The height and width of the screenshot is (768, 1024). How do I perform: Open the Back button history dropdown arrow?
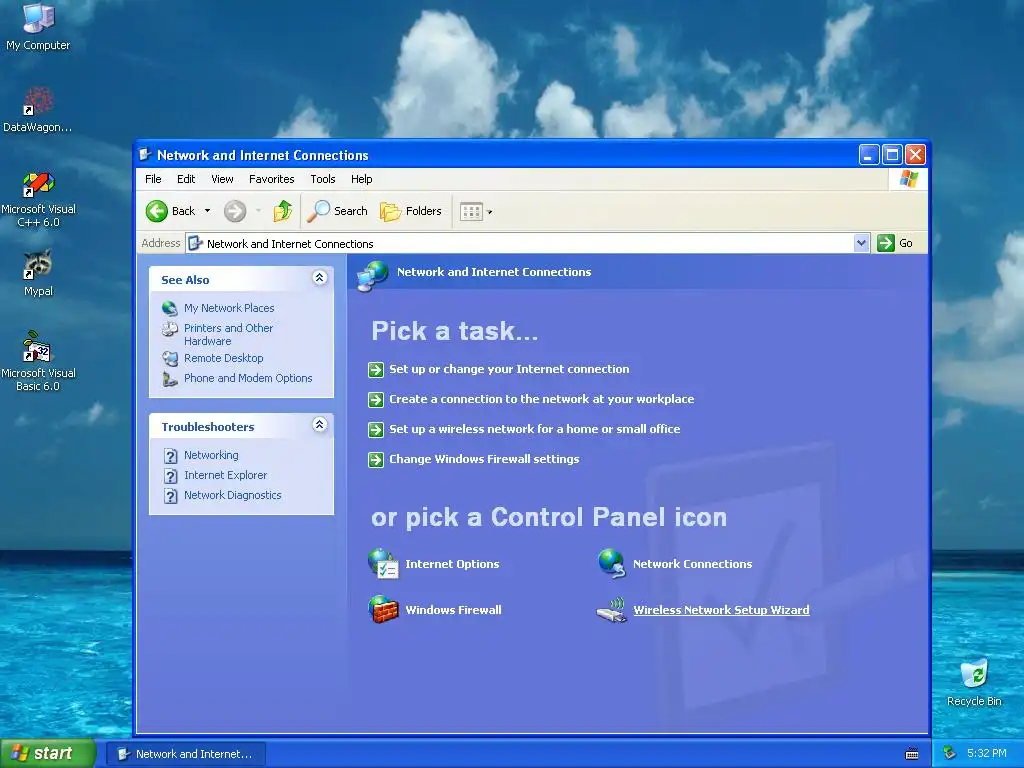coord(207,211)
